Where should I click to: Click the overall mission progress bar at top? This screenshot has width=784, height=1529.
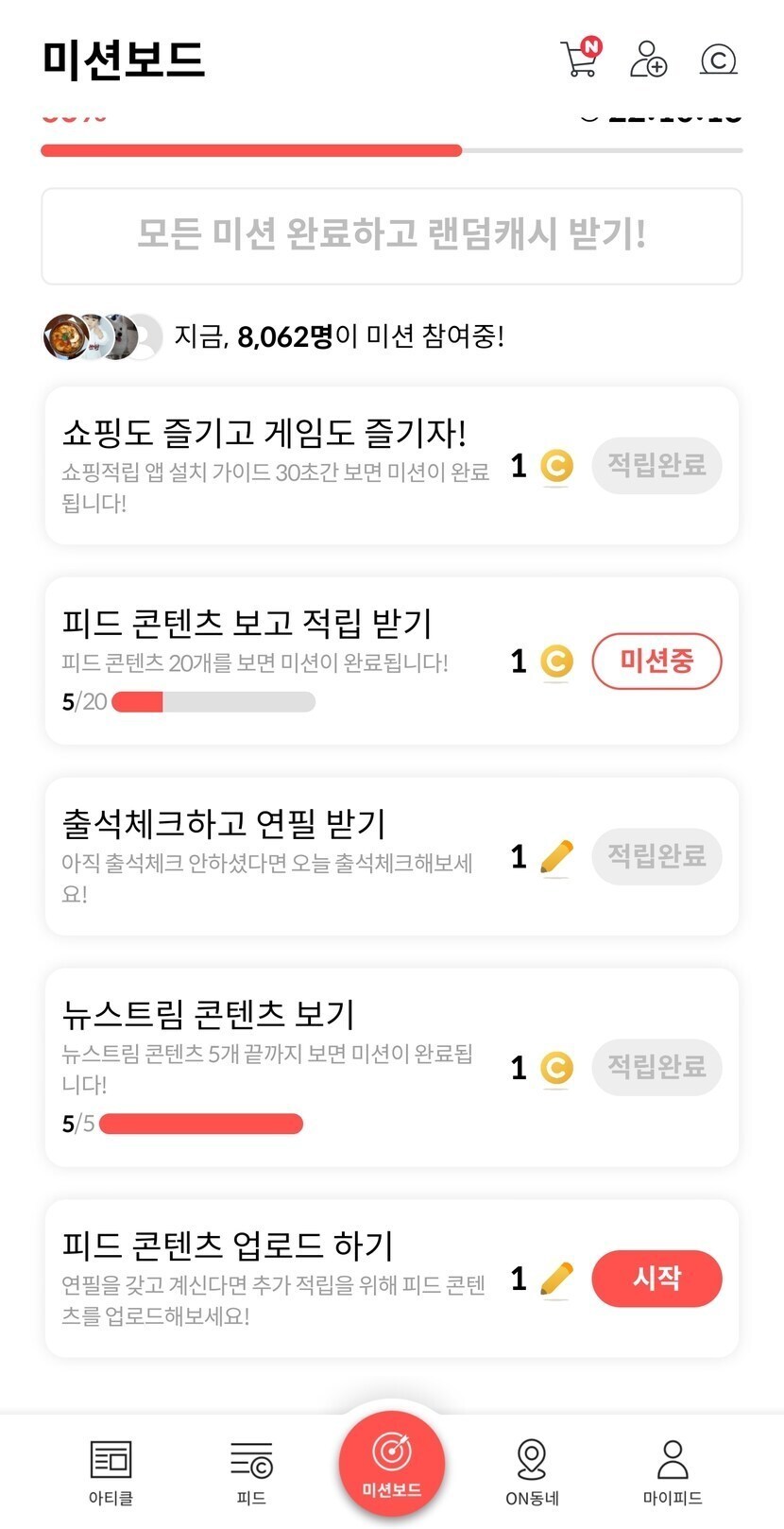pyautogui.click(x=391, y=150)
